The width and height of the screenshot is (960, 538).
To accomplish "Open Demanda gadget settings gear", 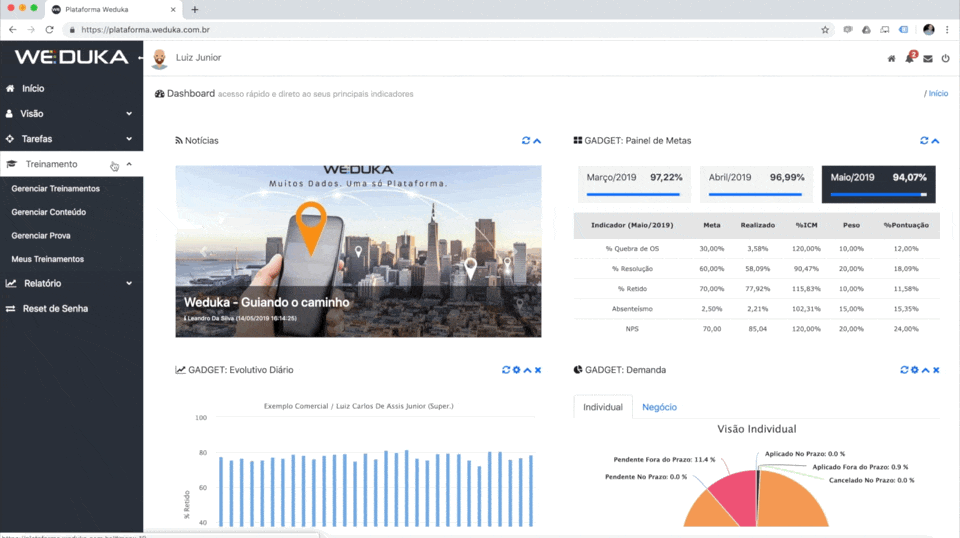I will point(915,370).
